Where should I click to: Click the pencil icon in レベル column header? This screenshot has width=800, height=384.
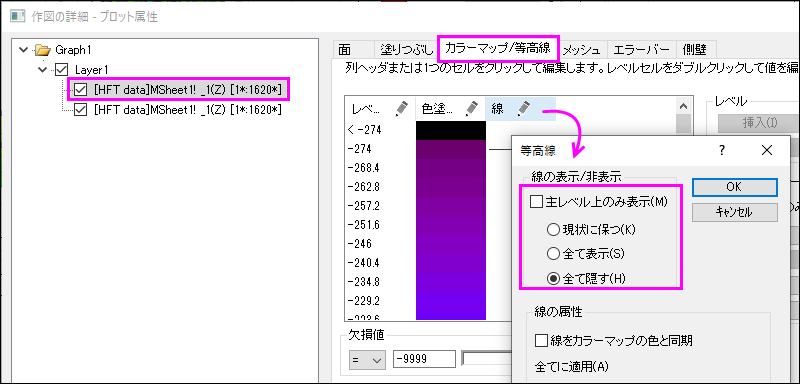[x=402, y=108]
